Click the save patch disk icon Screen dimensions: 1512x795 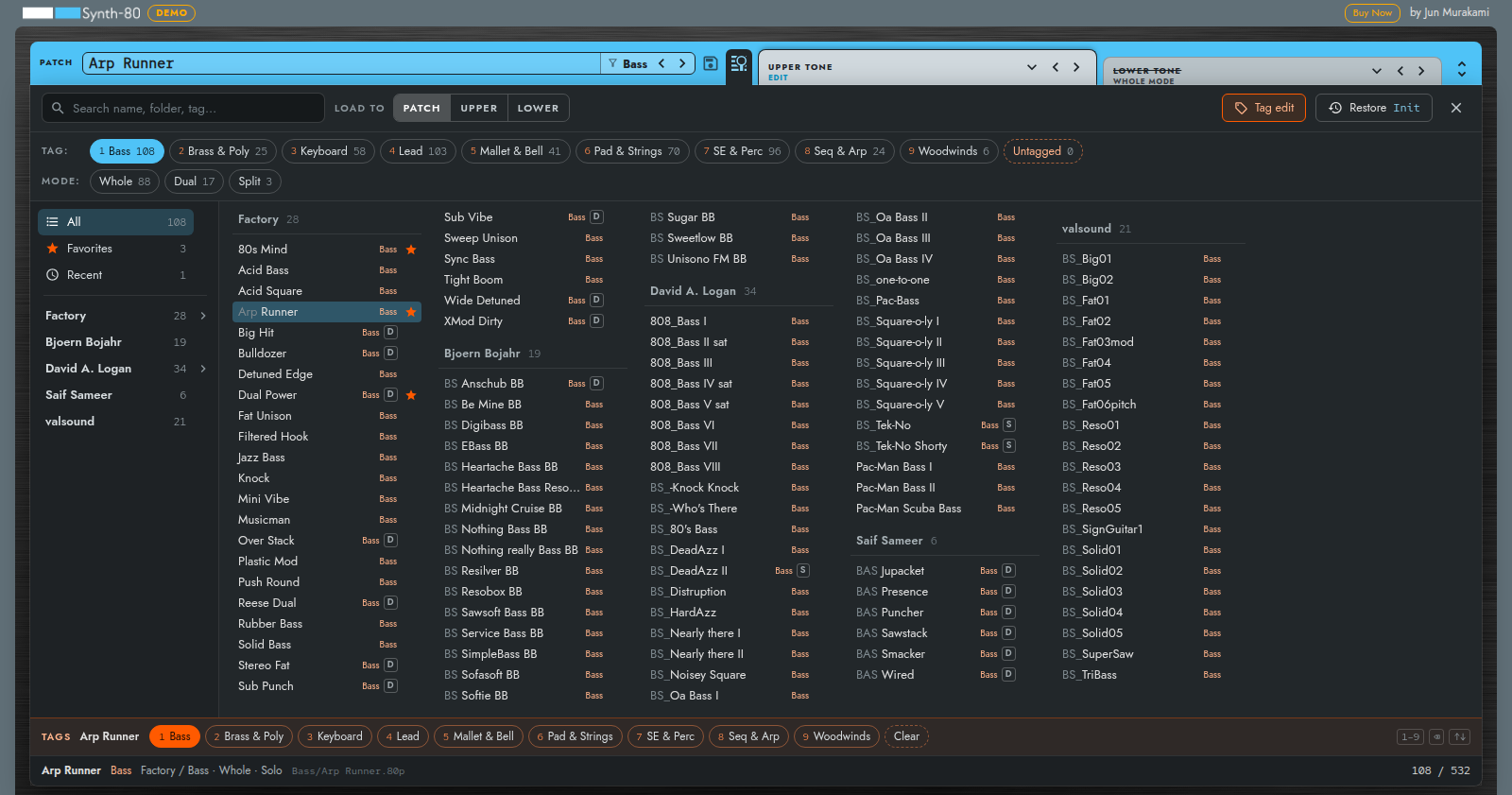coord(711,63)
